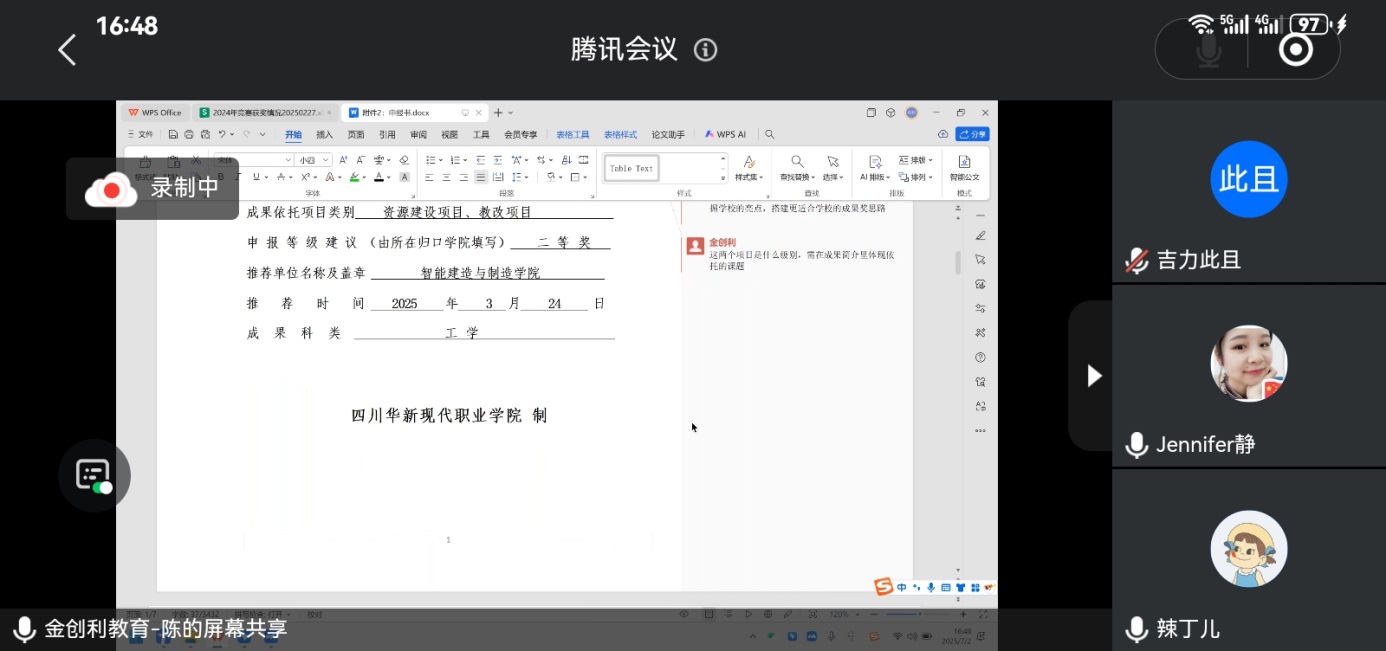Open the font size dropdown showing 小四
1386x651 pixels.
pos(313,160)
